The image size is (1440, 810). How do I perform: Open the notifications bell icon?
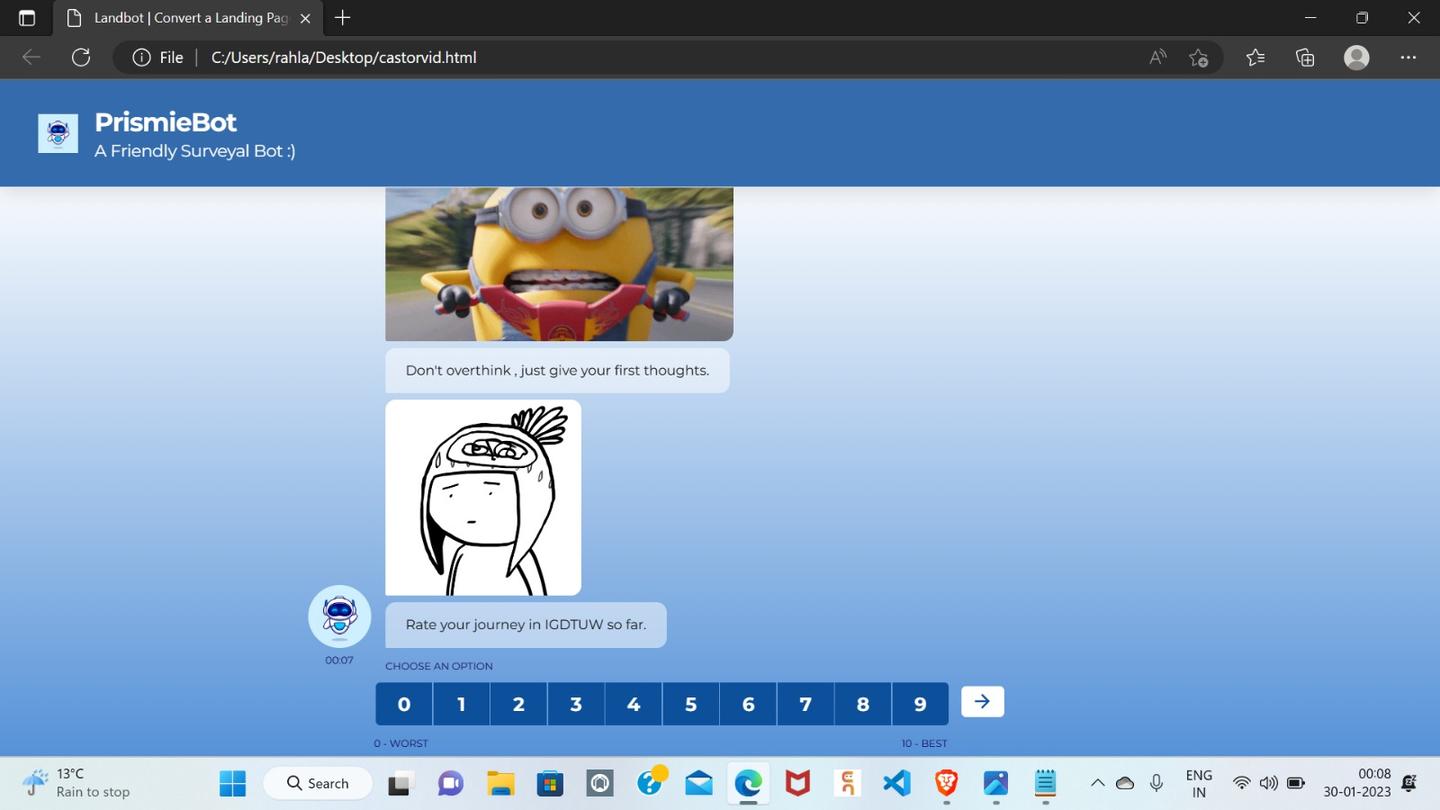click(x=1410, y=783)
